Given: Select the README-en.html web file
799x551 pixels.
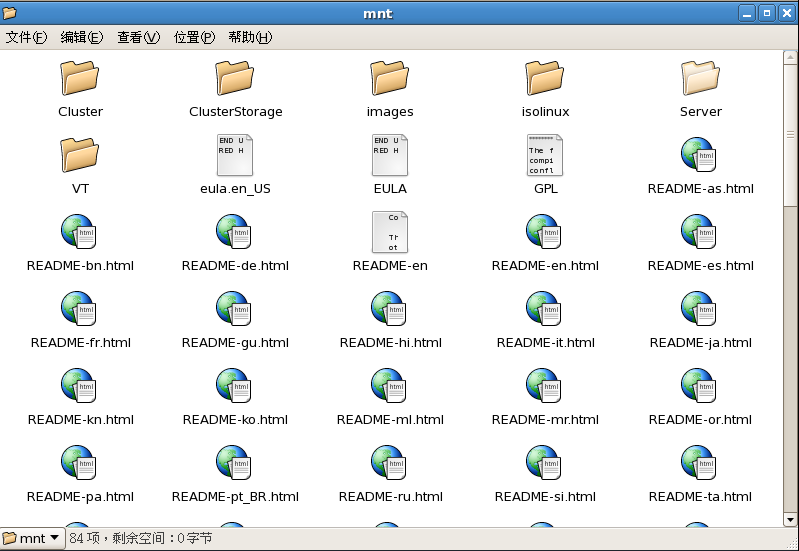Looking at the screenshot, I should pyautogui.click(x=545, y=232).
